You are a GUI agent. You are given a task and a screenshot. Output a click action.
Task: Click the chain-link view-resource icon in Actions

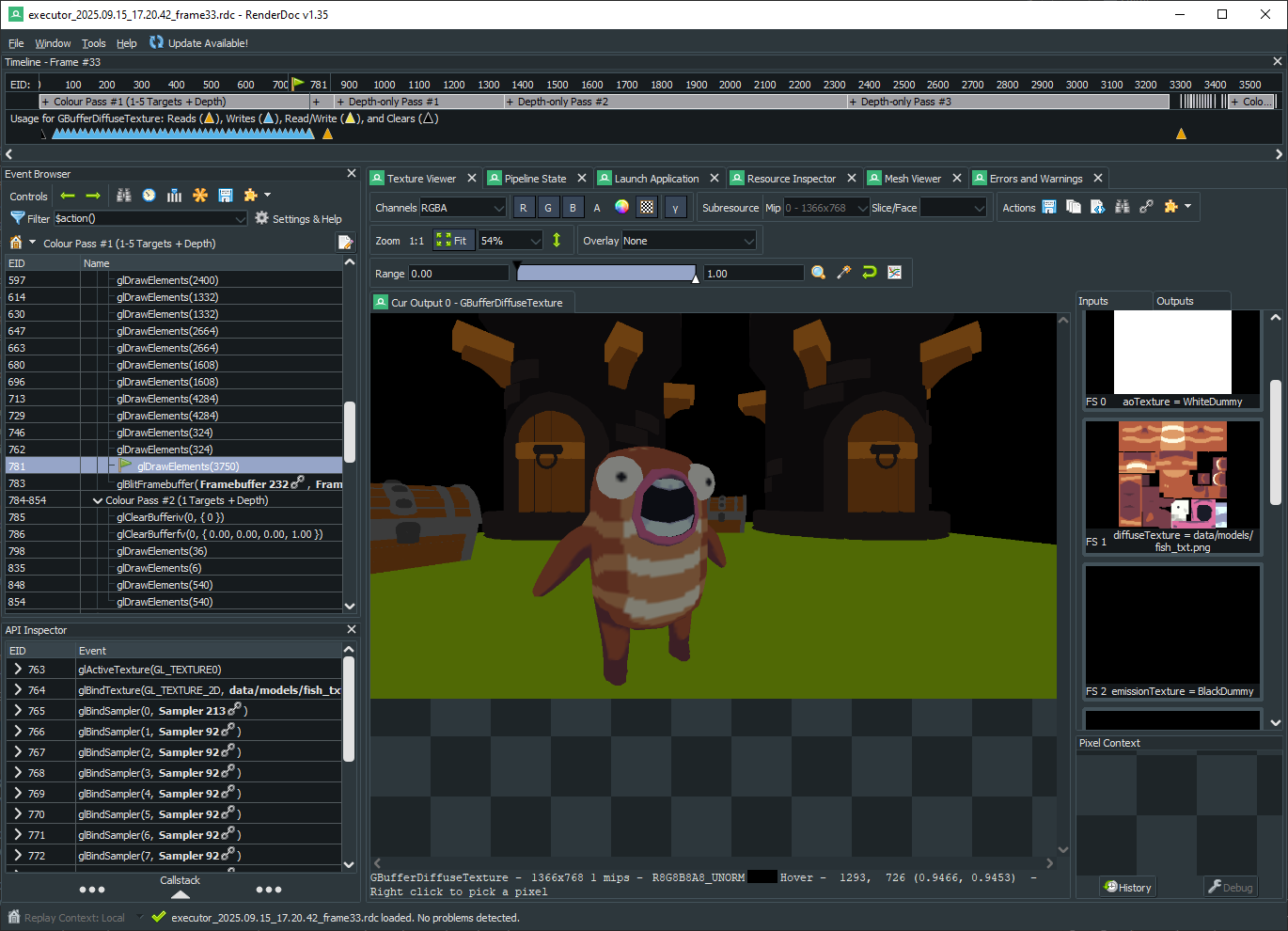1147,207
